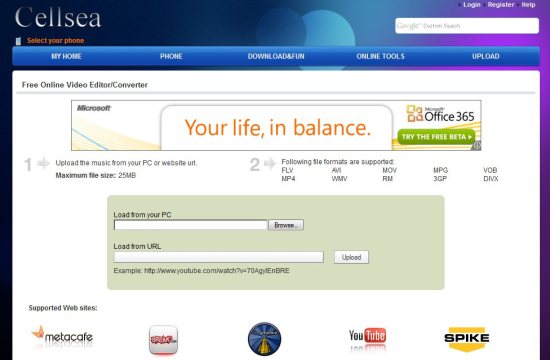Click the red Break site logo
The width and height of the screenshot is (550, 360).
pos(163,340)
